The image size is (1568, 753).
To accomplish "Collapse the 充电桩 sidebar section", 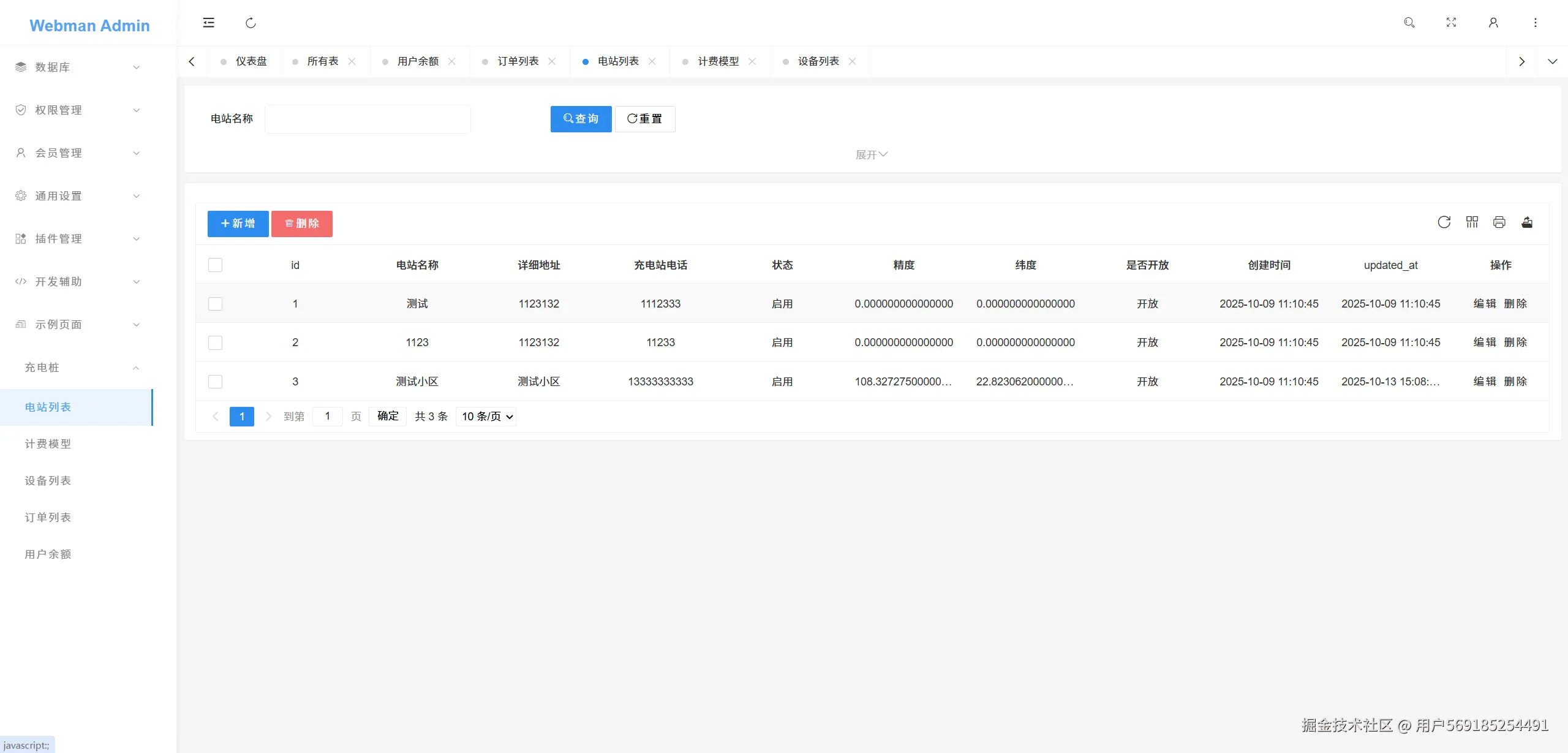I will pyautogui.click(x=77, y=368).
